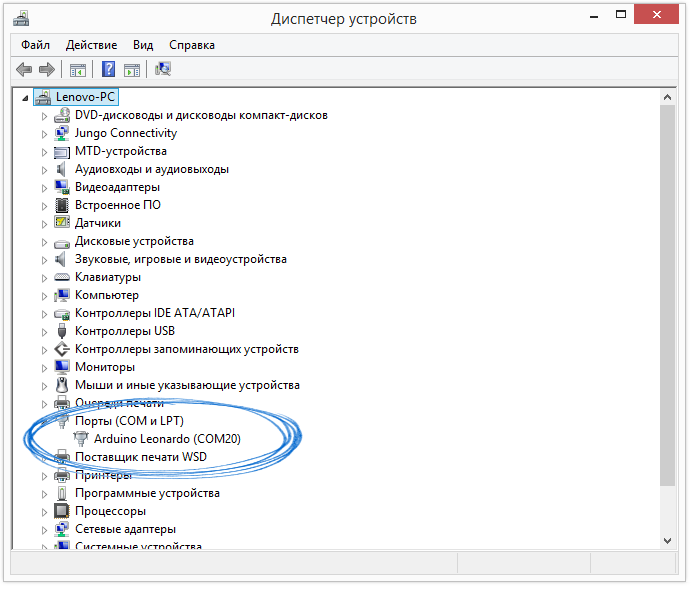Open the Файл menu

coord(35,45)
